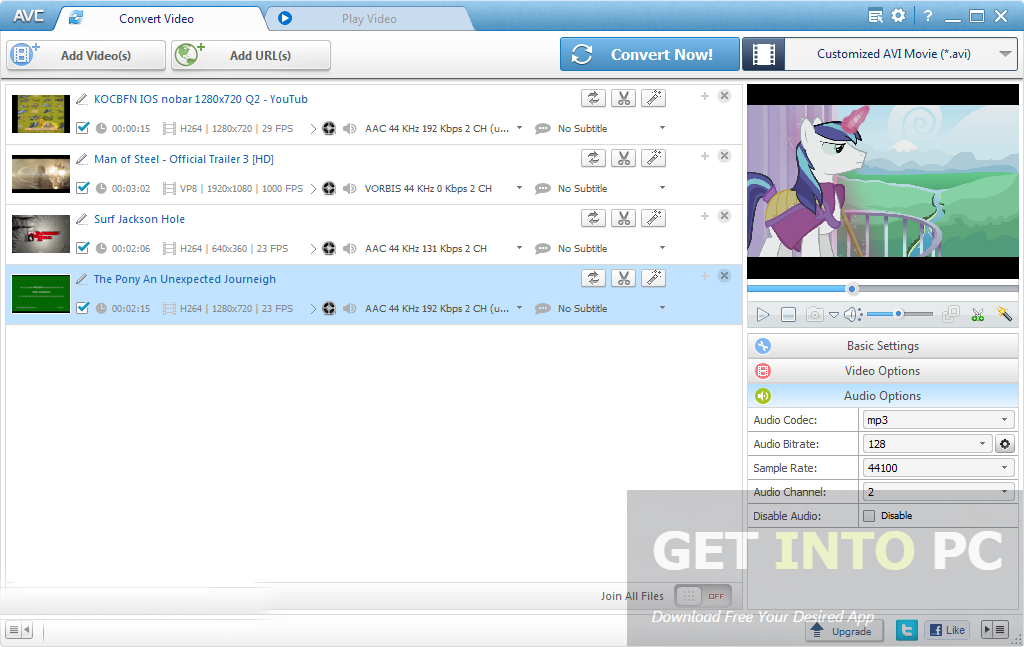This screenshot has width=1024, height=647.
Task: Click the scissors clip icon under the preview player
Action: click(x=978, y=315)
